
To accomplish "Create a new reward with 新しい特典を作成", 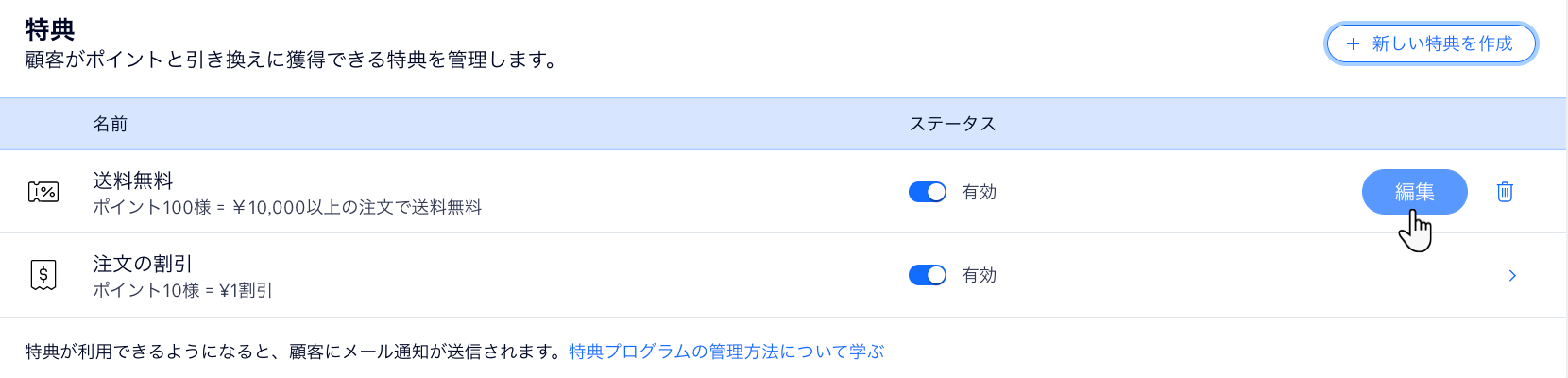I will pos(1431,43).
